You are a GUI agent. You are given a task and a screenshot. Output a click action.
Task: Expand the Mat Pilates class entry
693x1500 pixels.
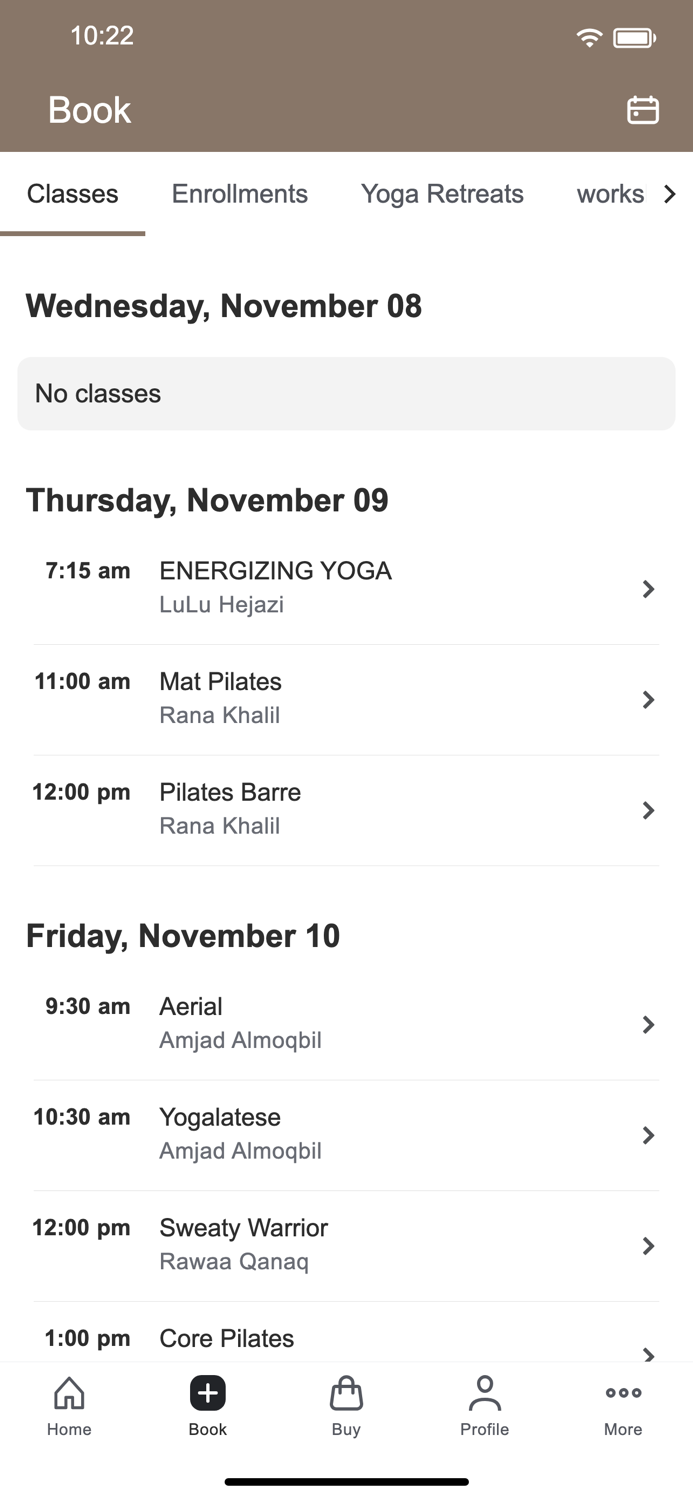tap(346, 699)
